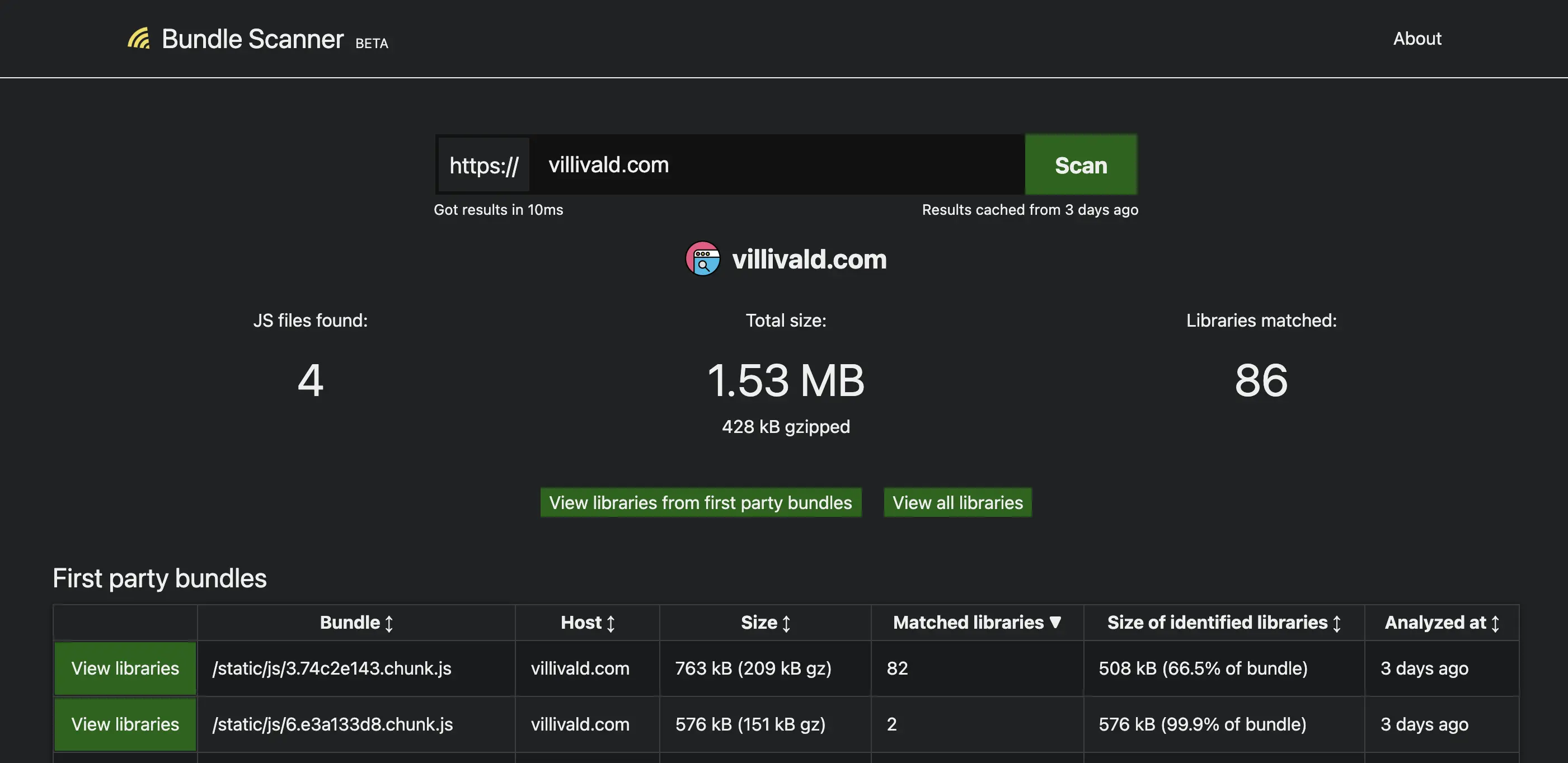Click the 428 kB gzipped text
Screen dimensions: 1568x763
786,426
